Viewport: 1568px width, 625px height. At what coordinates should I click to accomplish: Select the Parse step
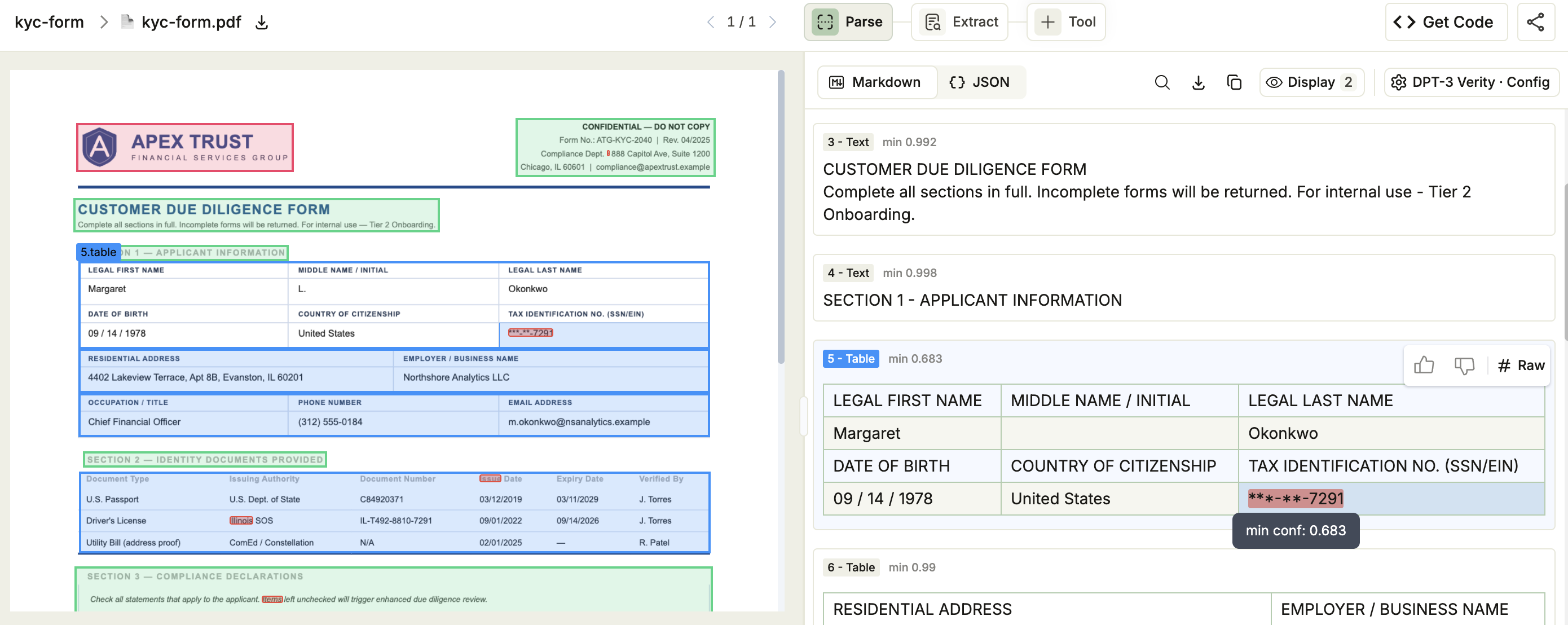[848, 22]
